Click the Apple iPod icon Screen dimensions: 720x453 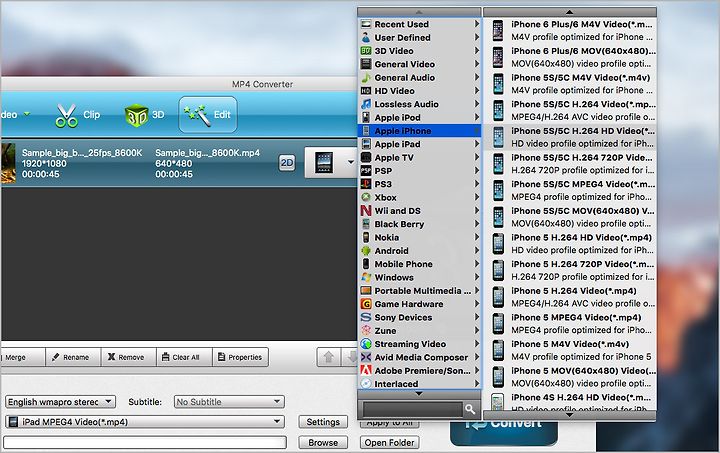pyautogui.click(x=366, y=117)
